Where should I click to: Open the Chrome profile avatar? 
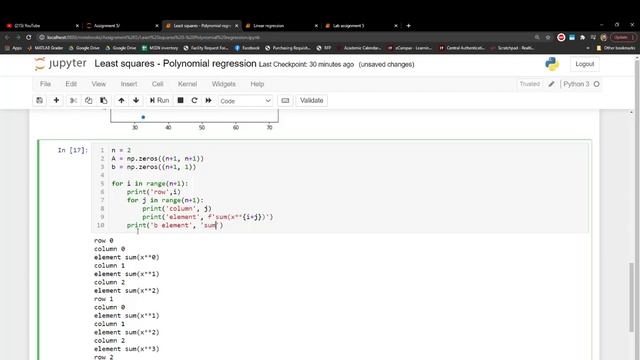(604, 37)
